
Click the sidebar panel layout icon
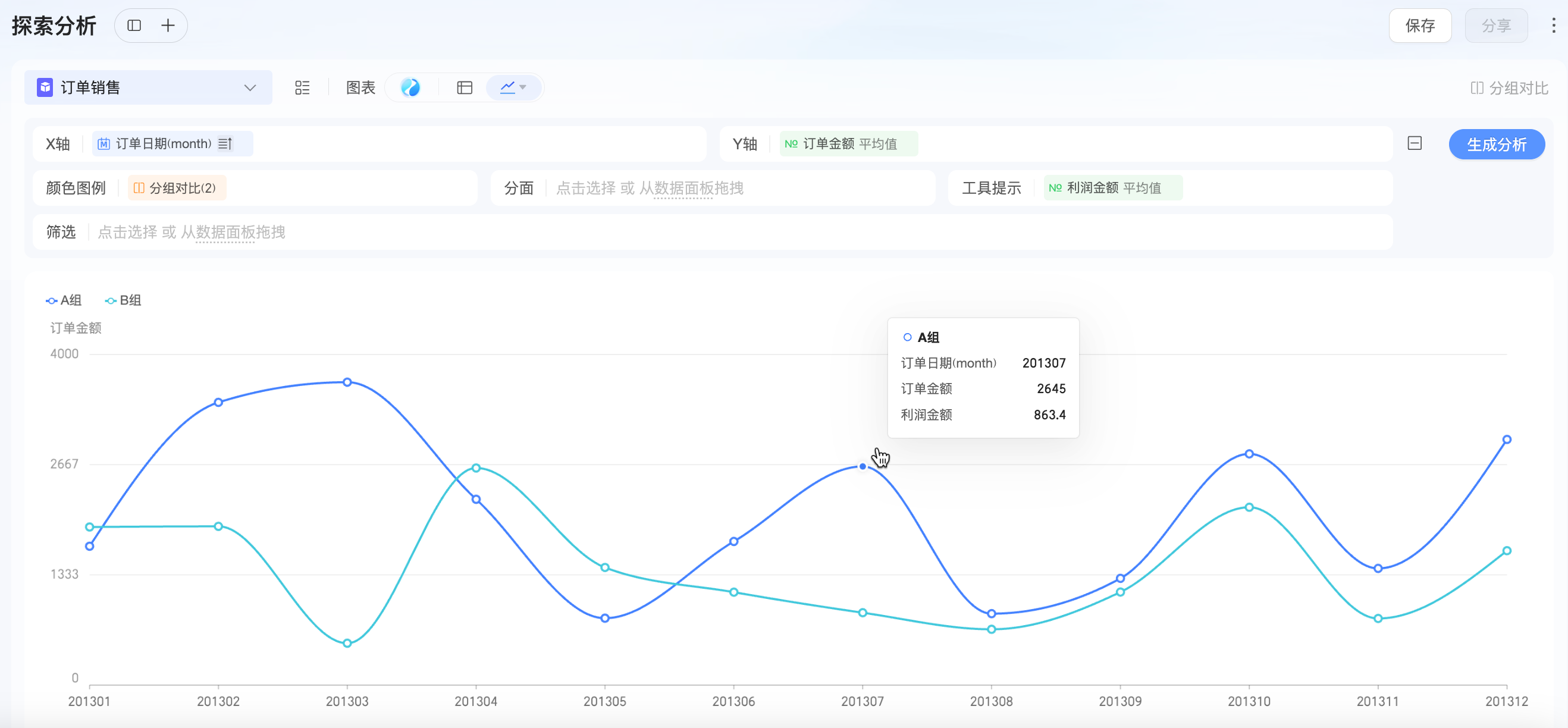coord(134,26)
